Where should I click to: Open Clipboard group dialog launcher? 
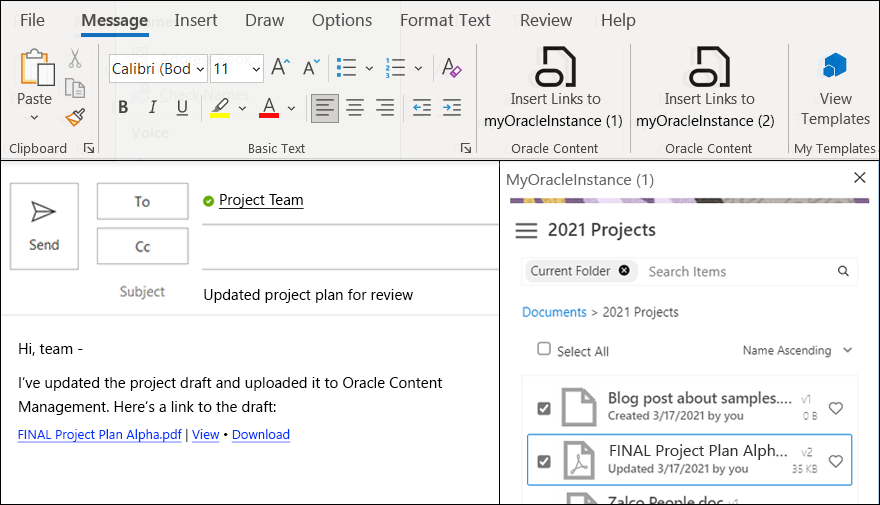89,148
